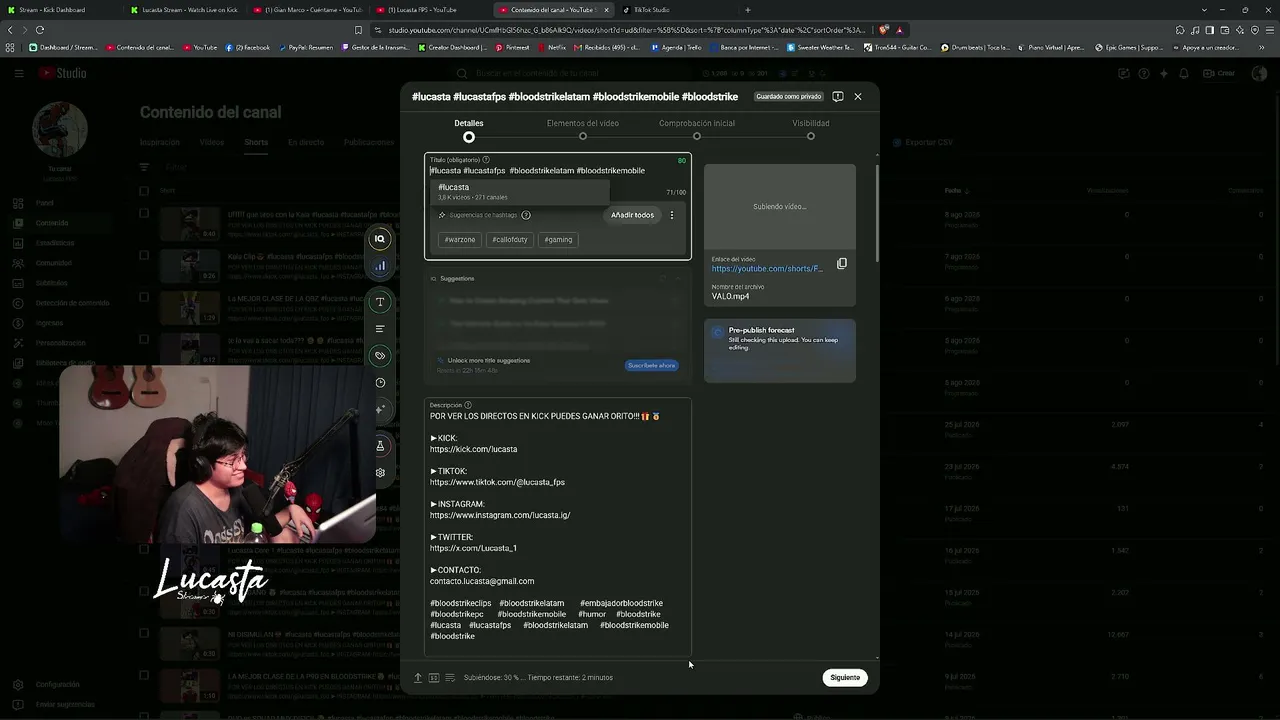Click the Suscríbete ahora button

[652, 366]
